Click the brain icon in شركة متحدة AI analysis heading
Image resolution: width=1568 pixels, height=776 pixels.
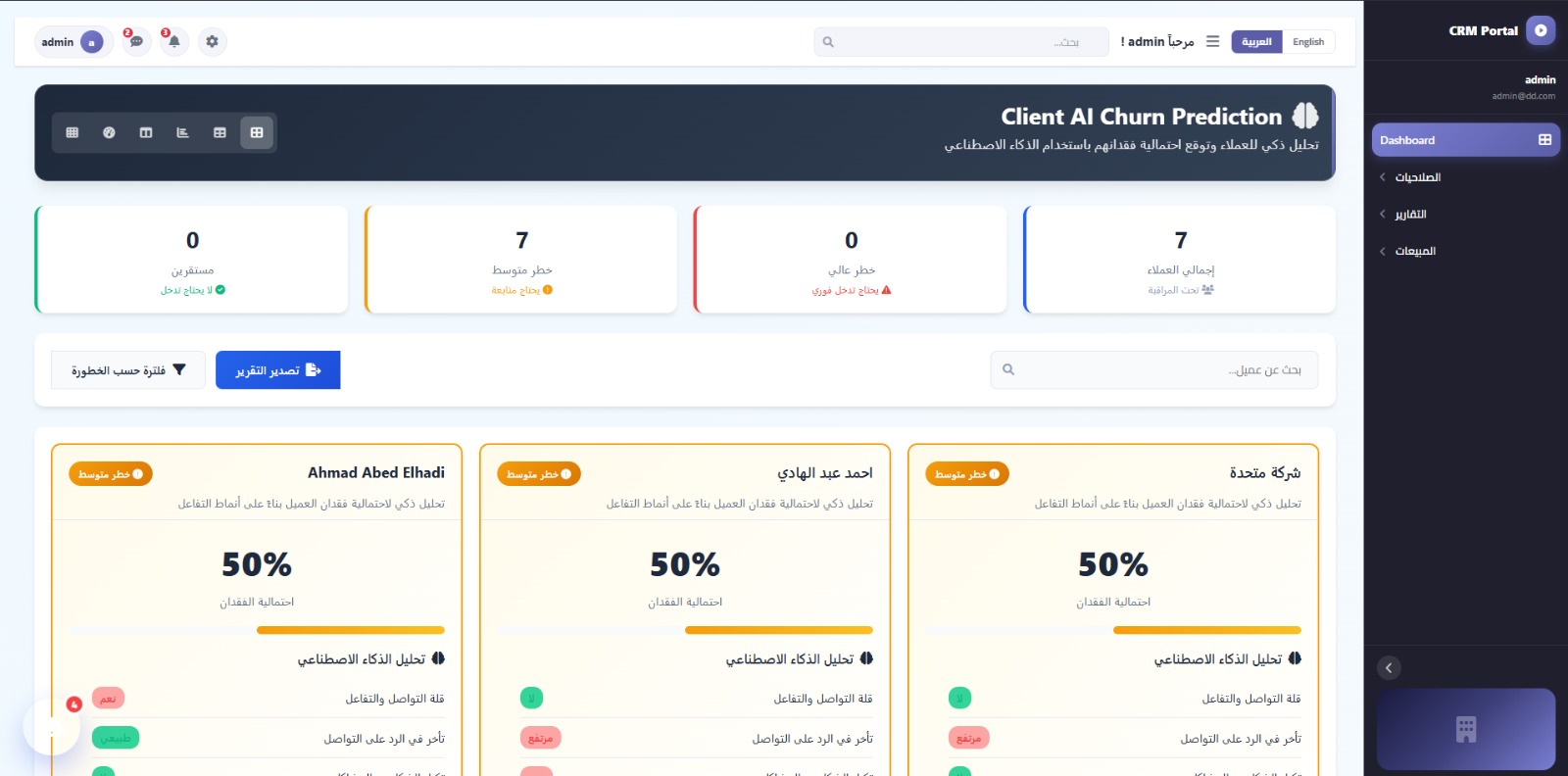tap(1295, 658)
